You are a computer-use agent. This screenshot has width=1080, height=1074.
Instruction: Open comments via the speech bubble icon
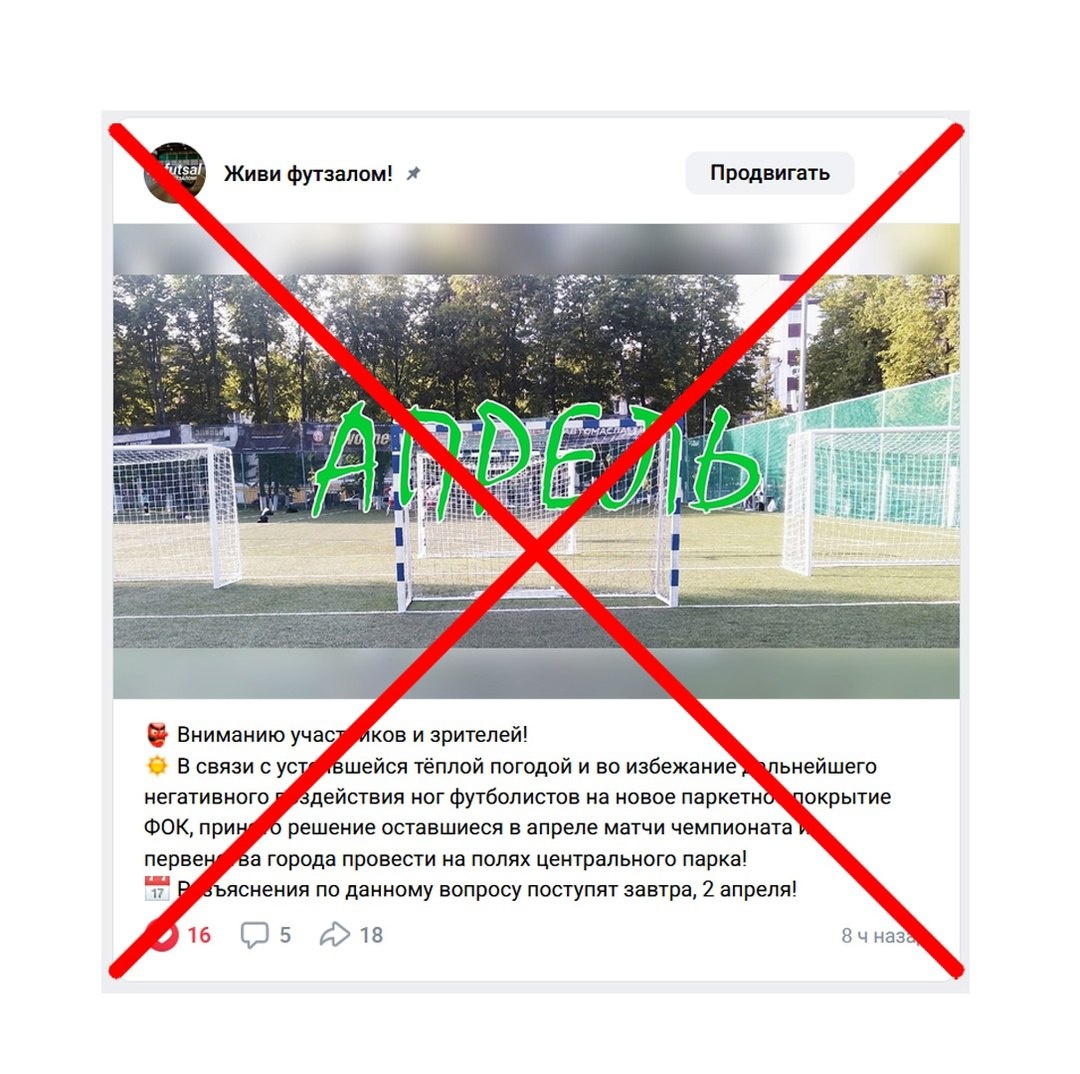(254, 935)
